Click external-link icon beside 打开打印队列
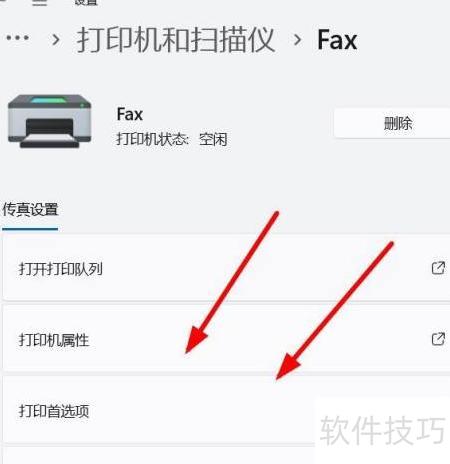Screen dimensions: 450x464 (438, 268)
